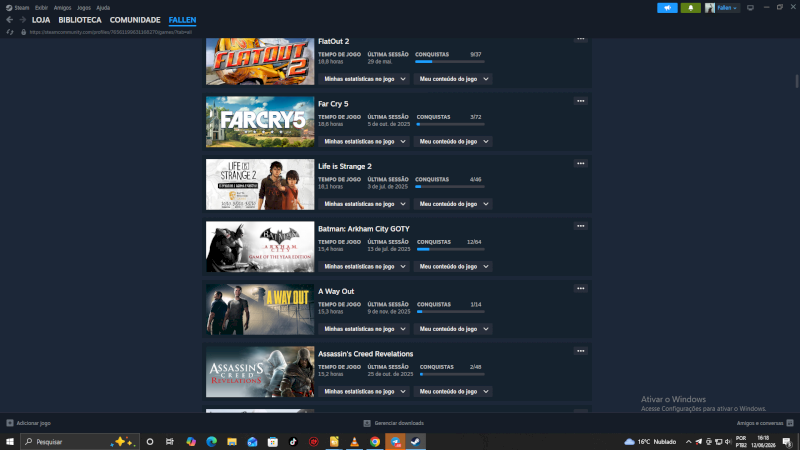Open the Amigos e conversas chat icon
The width and height of the screenshot is (800, 450).
790,423
